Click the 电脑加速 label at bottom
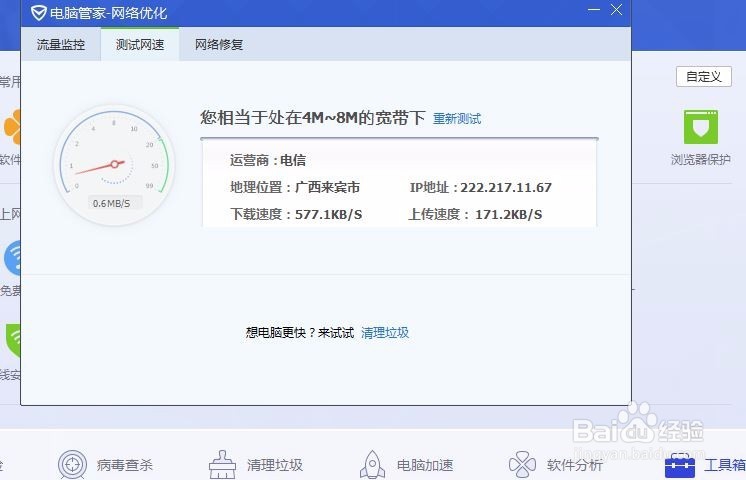Viewport: 746px width, 480px height. tap(425, 465)
